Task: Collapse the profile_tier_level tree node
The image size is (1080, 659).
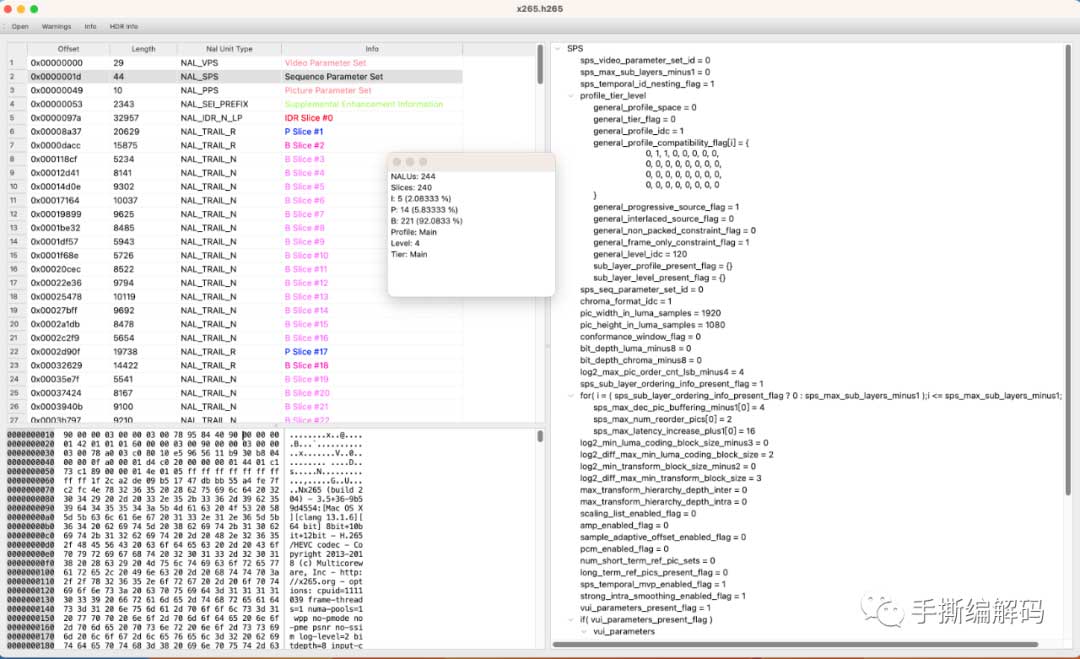Action: coord(571,96)
